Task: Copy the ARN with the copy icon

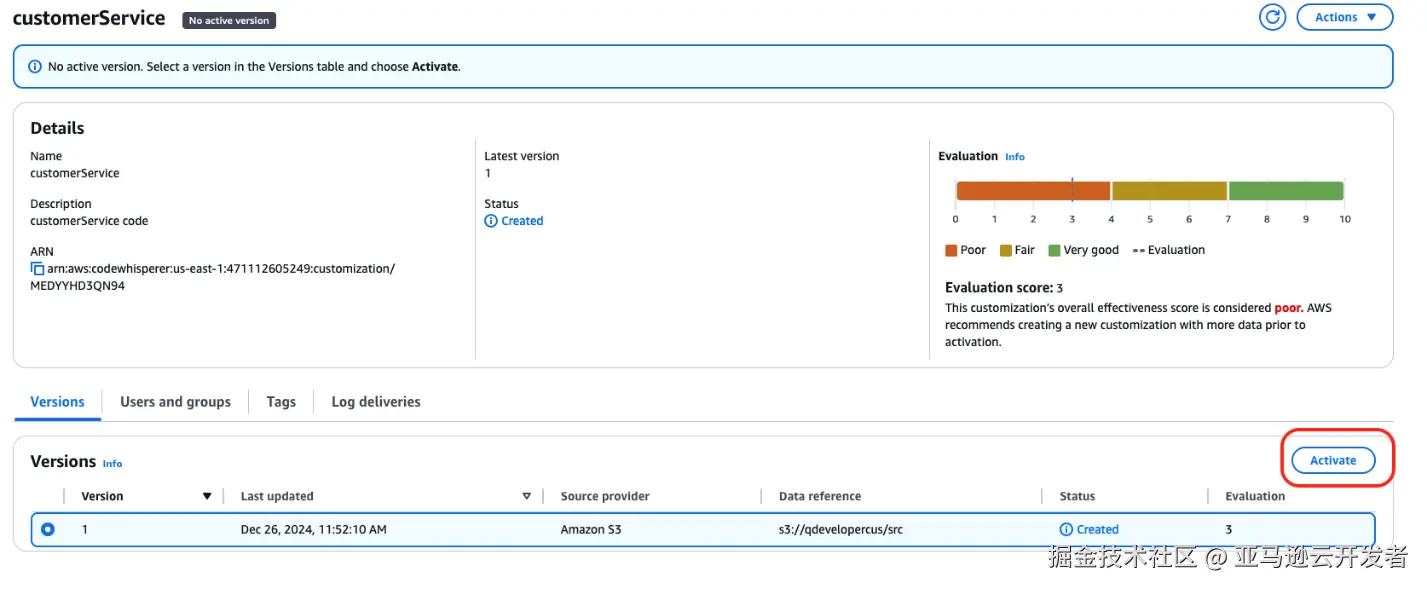Action: click(37, 269)
